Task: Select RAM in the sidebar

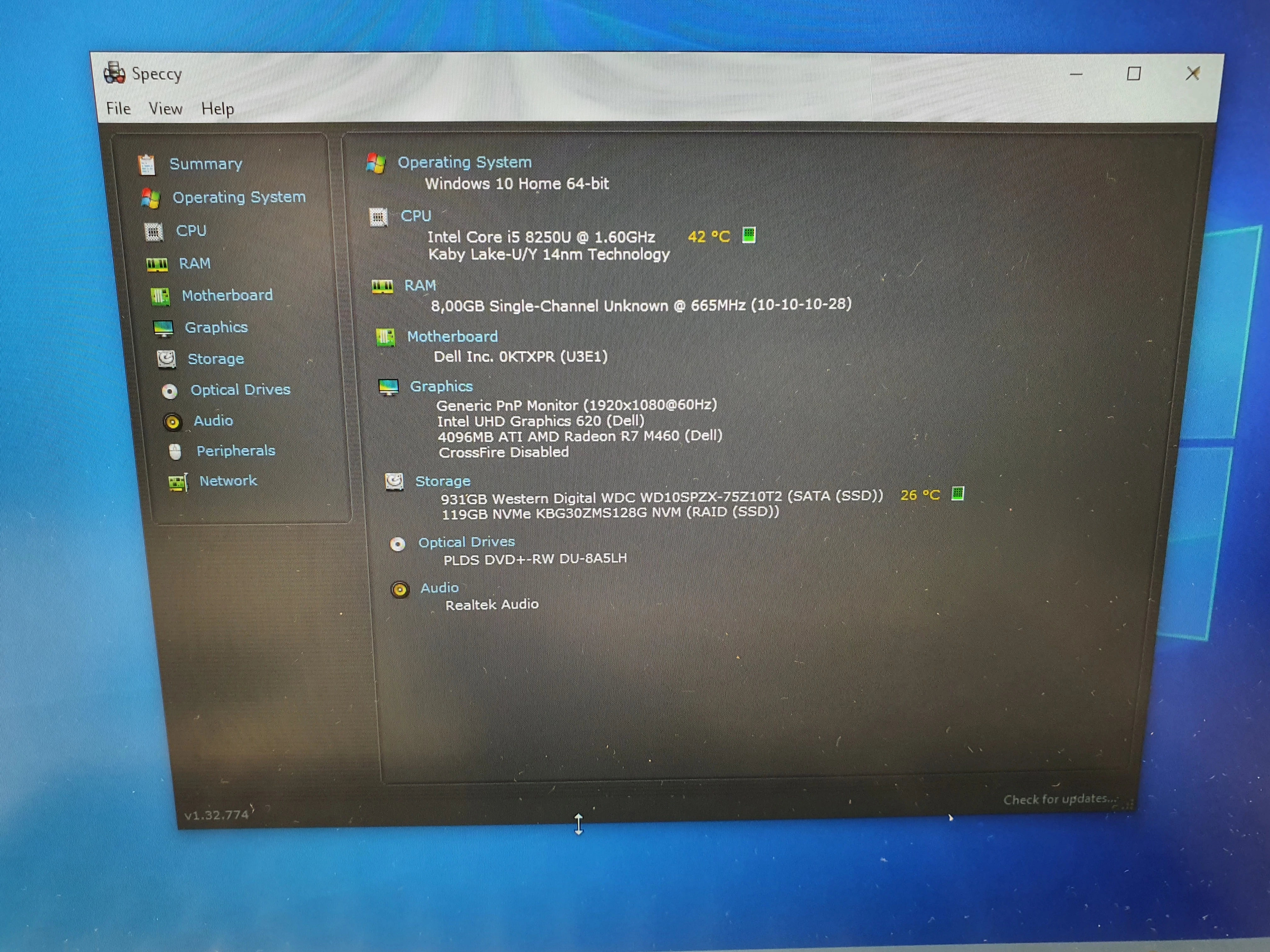Action: tap(195, 263)
